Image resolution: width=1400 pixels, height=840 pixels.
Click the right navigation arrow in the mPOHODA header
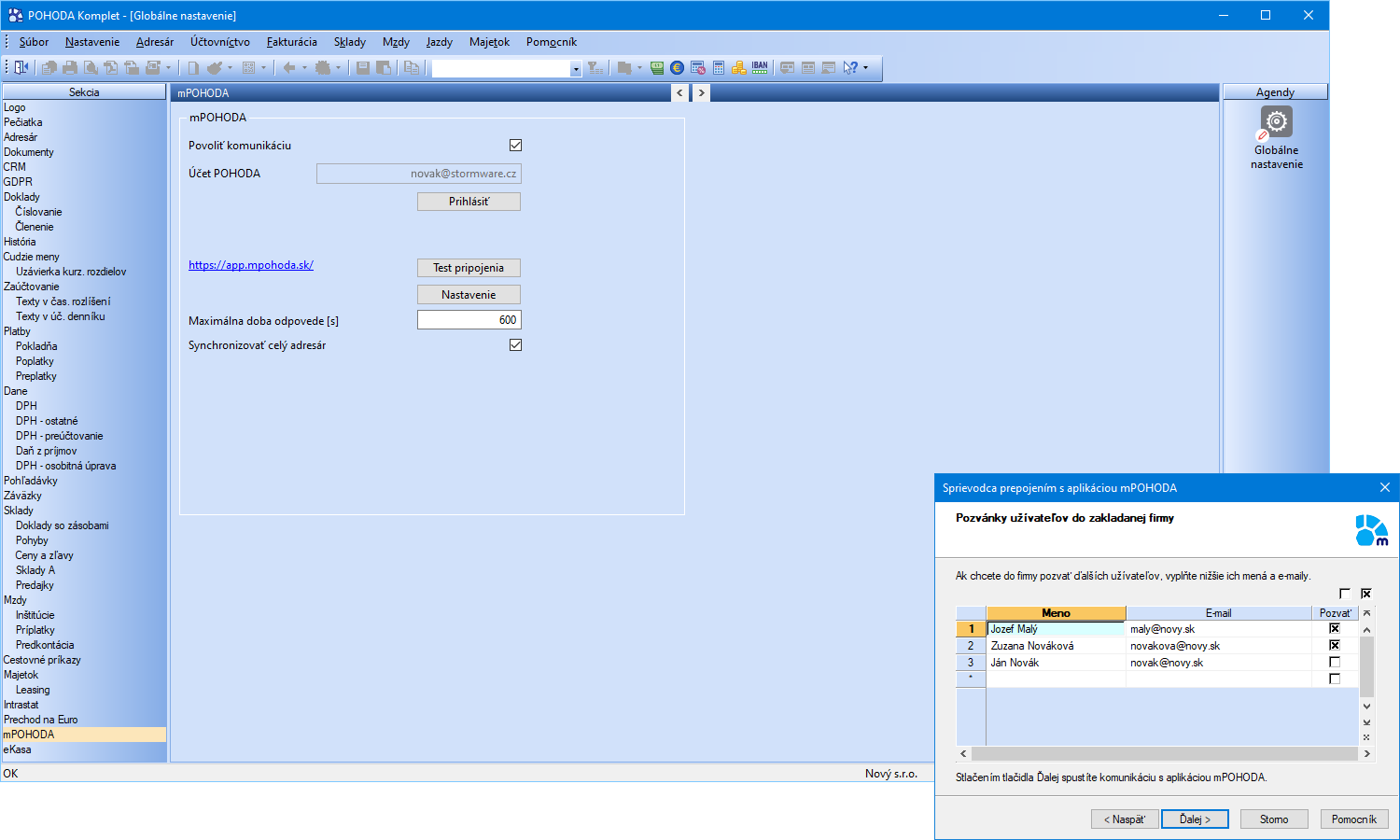pyautogui.click(x=701, y=92)
